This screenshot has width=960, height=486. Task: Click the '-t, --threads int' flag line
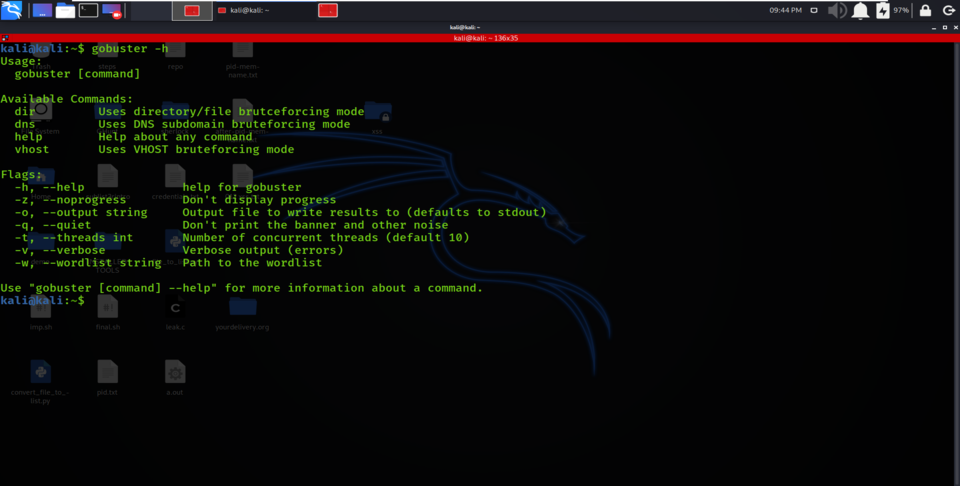tap(242, 237)
